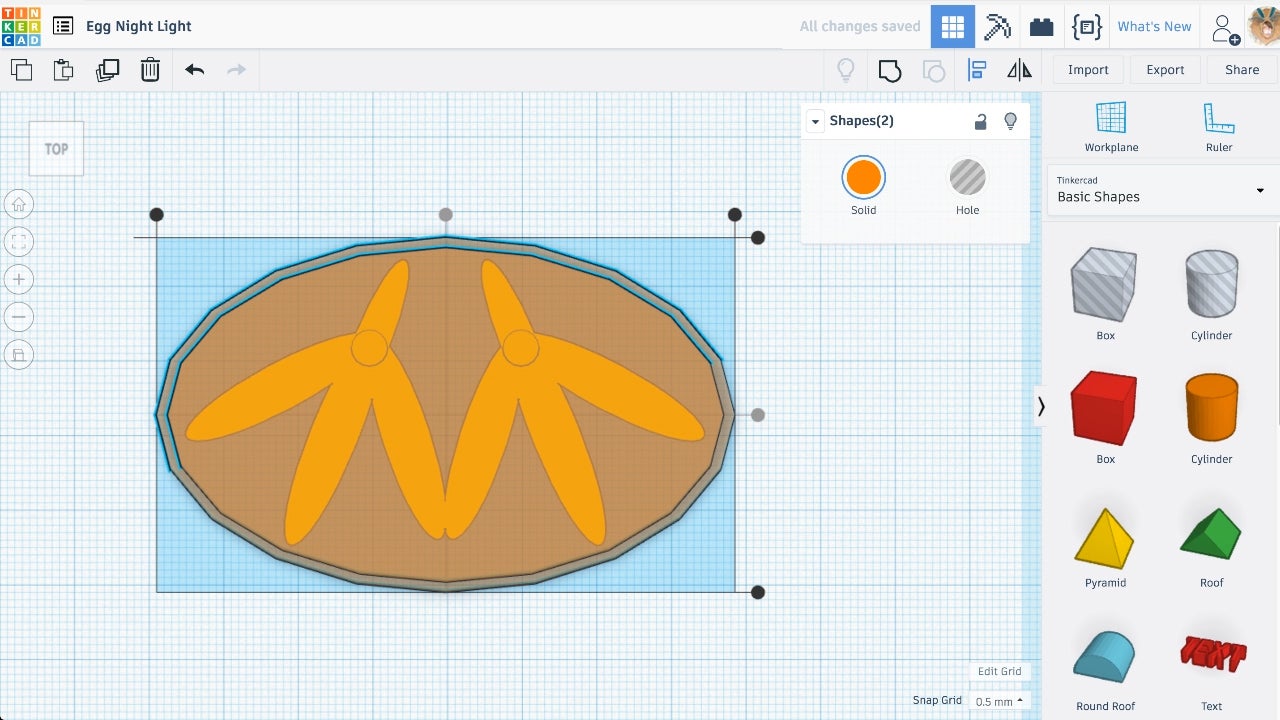1280x720 pixels.
Task: Group the selected shapes
Action: (889, 70)
